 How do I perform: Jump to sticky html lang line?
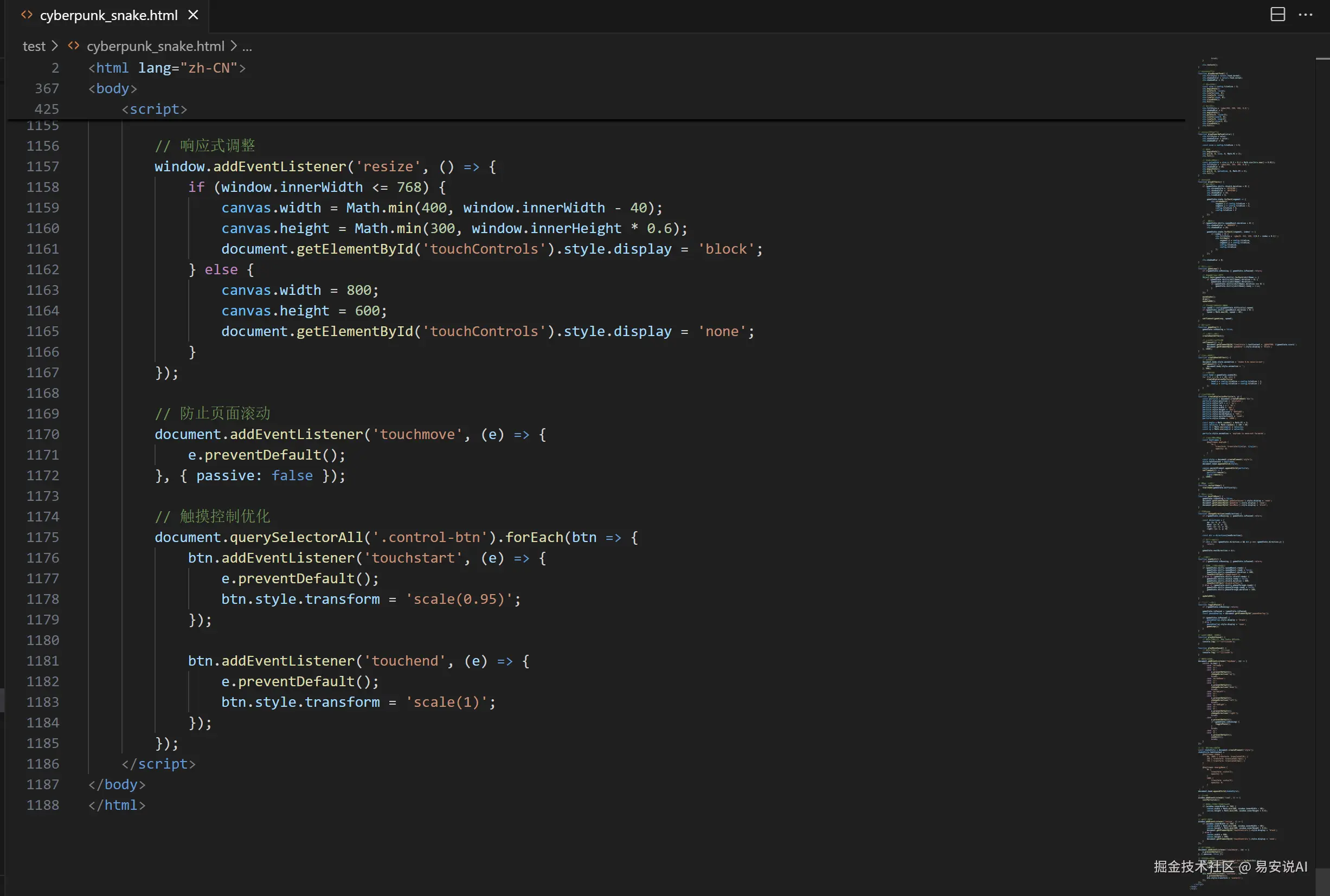click(x=166, y=68)
